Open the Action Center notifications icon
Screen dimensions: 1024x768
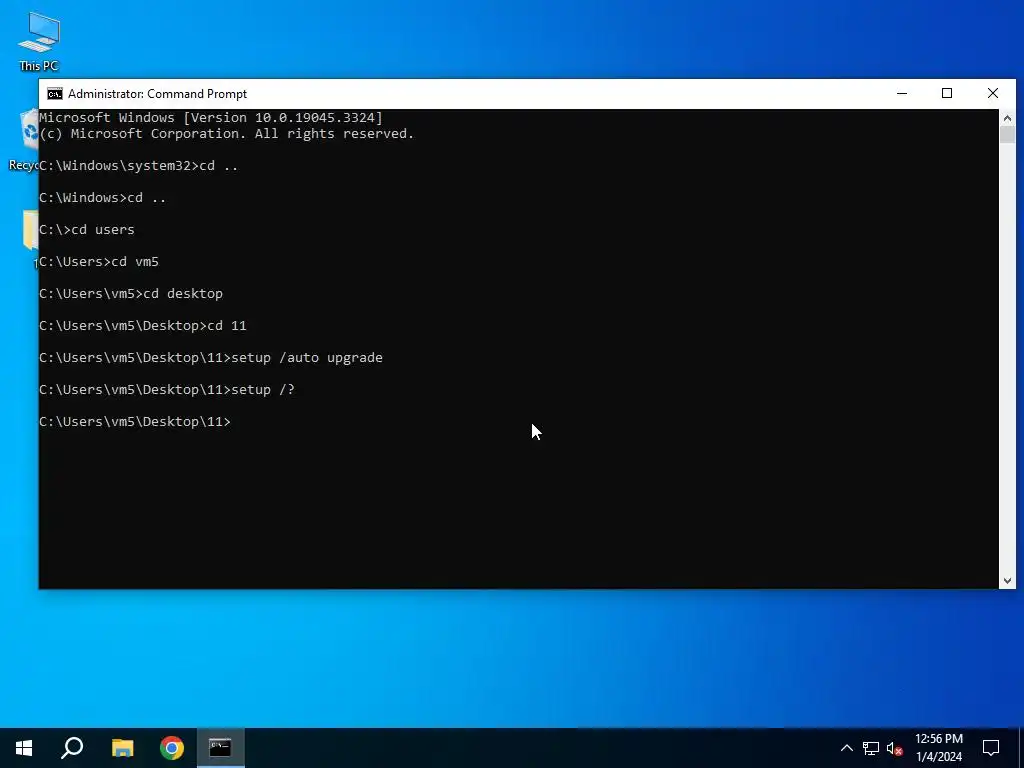[x=991, y=748]
